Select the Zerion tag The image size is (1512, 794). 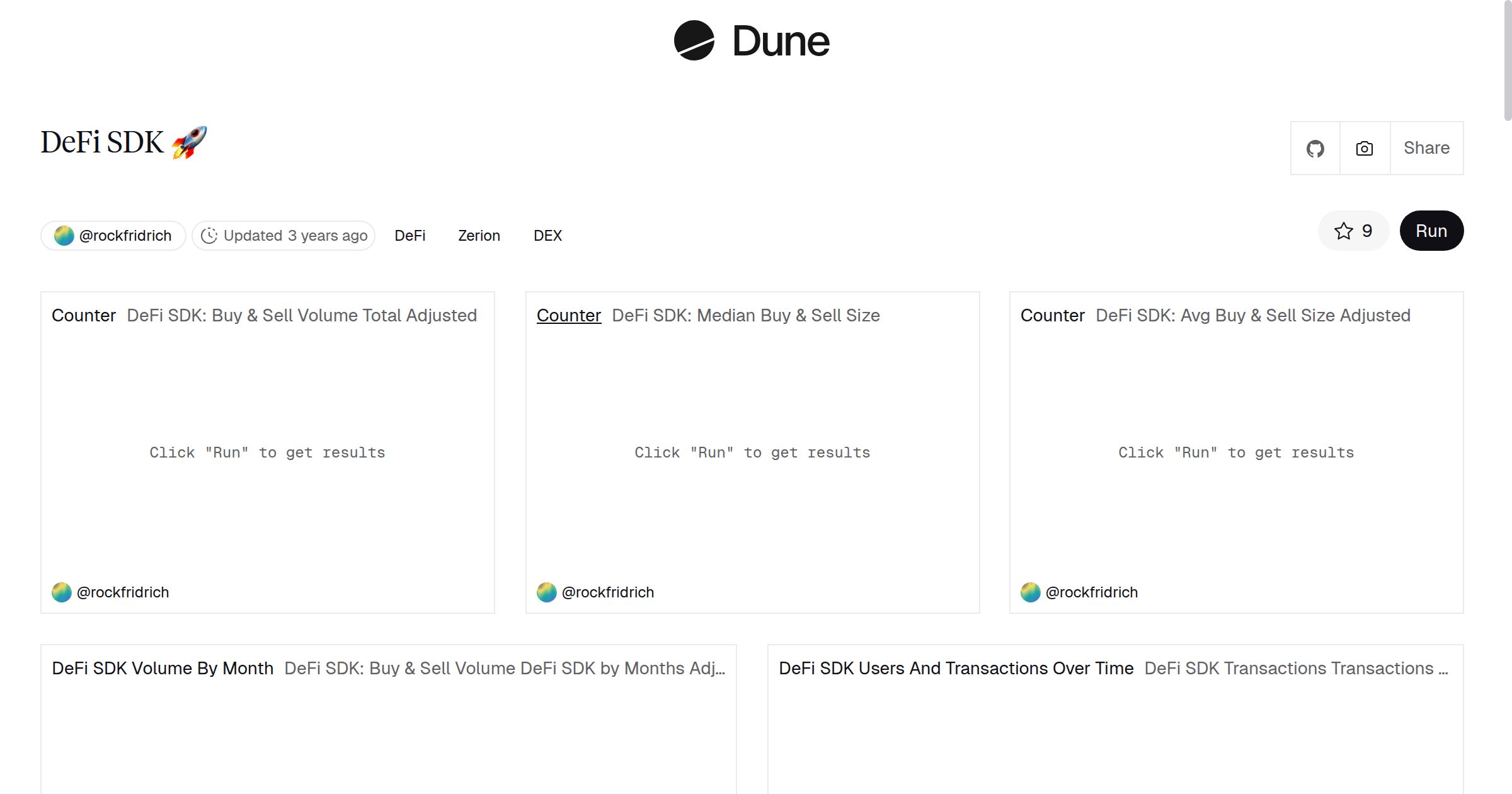tap(479, 236)
